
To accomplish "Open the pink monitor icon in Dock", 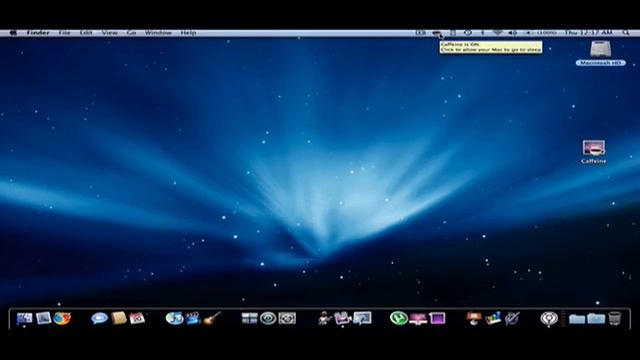I will point(418,318).
